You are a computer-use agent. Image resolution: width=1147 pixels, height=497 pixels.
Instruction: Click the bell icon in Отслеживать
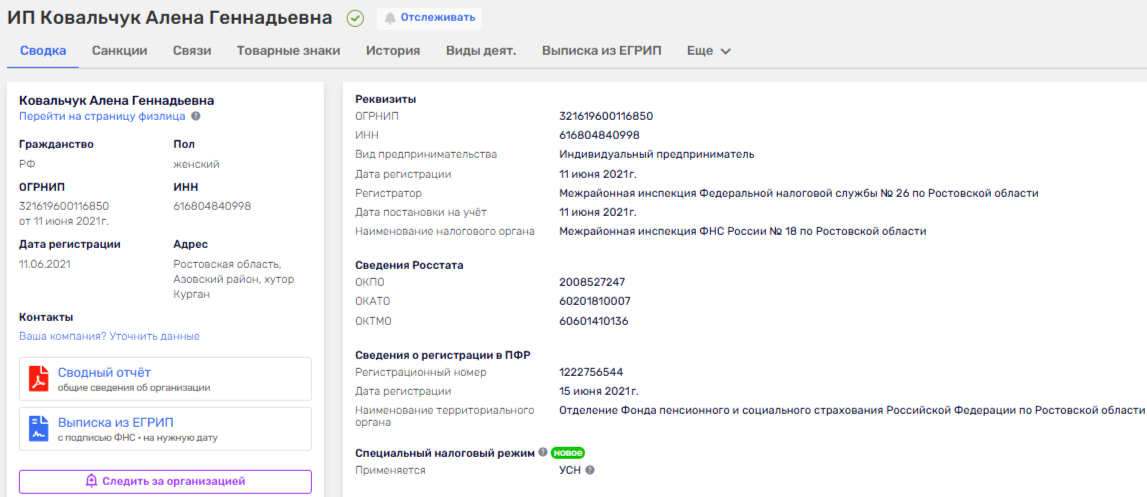pyautogui.click(x=390, y=18)
